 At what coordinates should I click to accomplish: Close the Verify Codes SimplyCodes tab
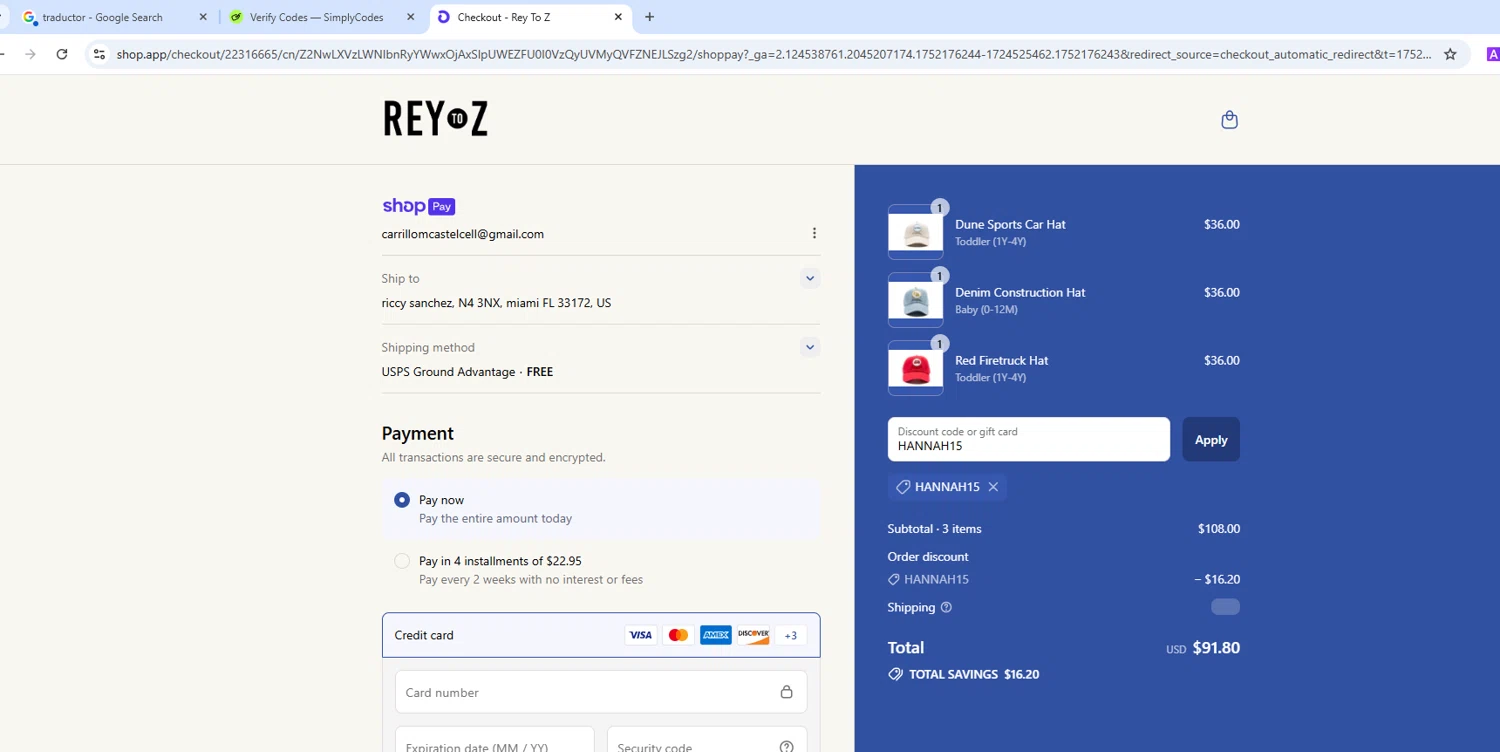click(410, 17)
